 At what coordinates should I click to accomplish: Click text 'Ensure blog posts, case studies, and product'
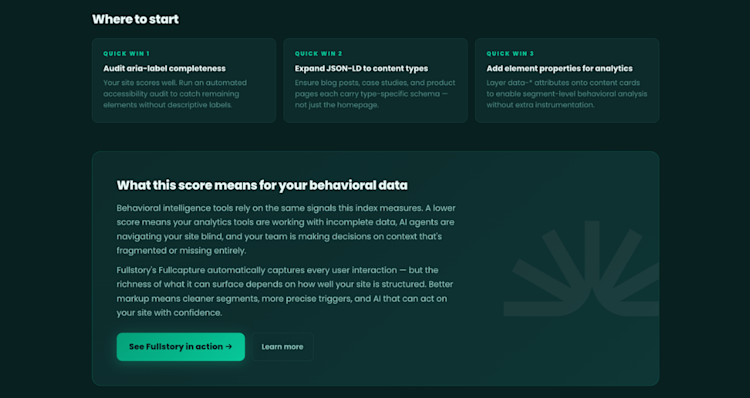pyautogui.click(x=375, y=83)
